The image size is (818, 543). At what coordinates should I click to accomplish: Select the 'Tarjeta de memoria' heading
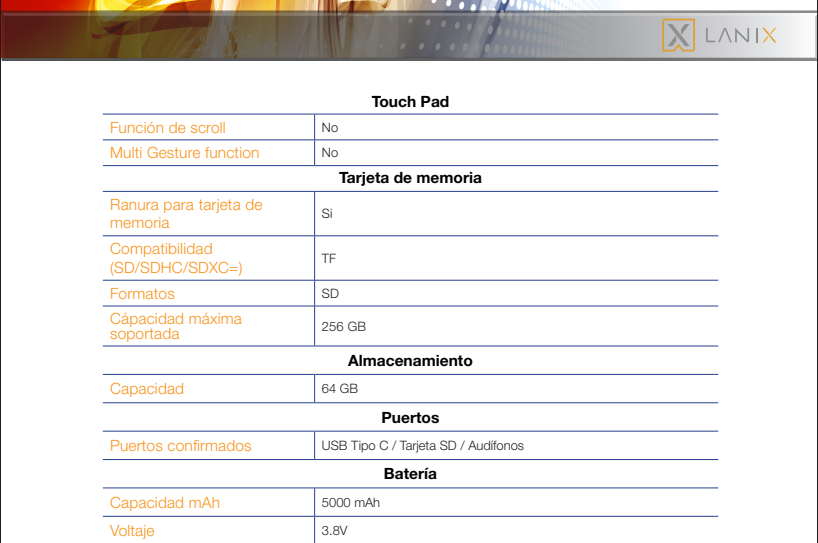point(410,178)
